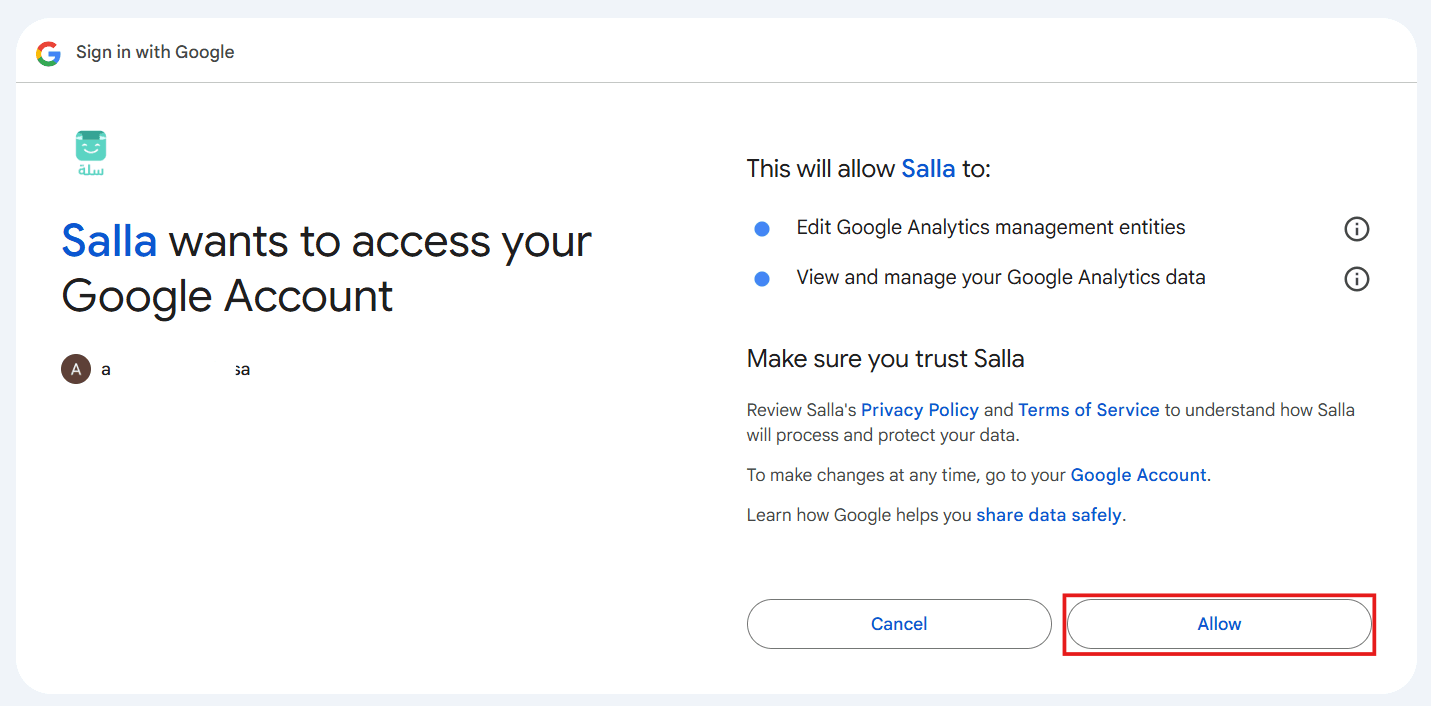Open the share data safely link
The height and width of the screenshot is (706, 1431).
click(x=1049, y=516)
